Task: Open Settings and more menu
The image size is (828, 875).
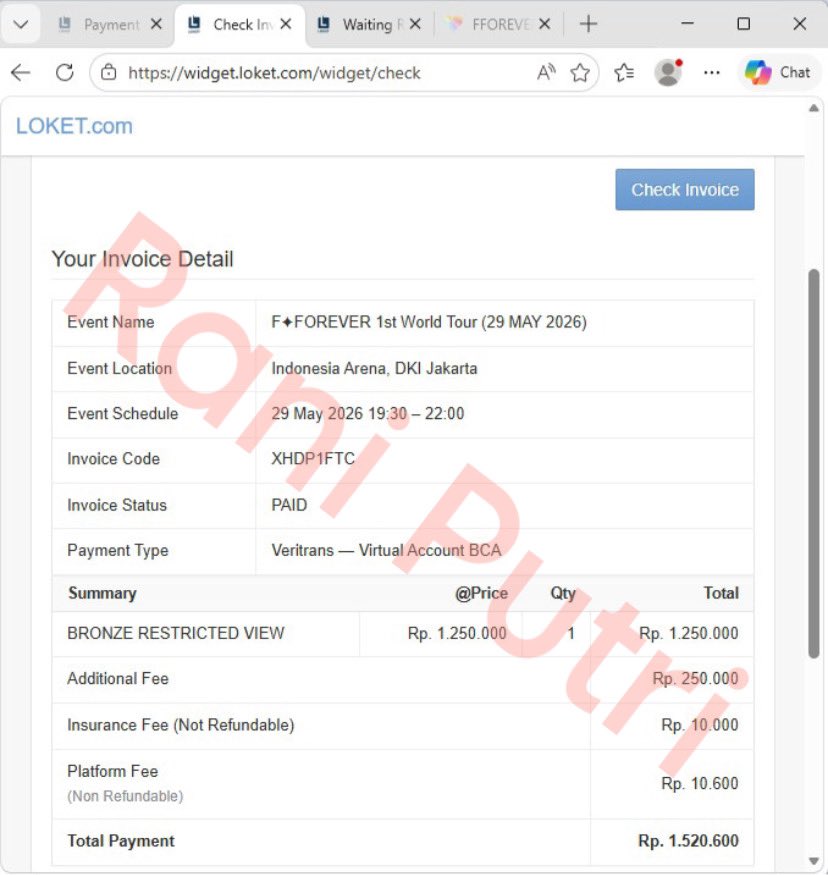Action: click(711, 73)
